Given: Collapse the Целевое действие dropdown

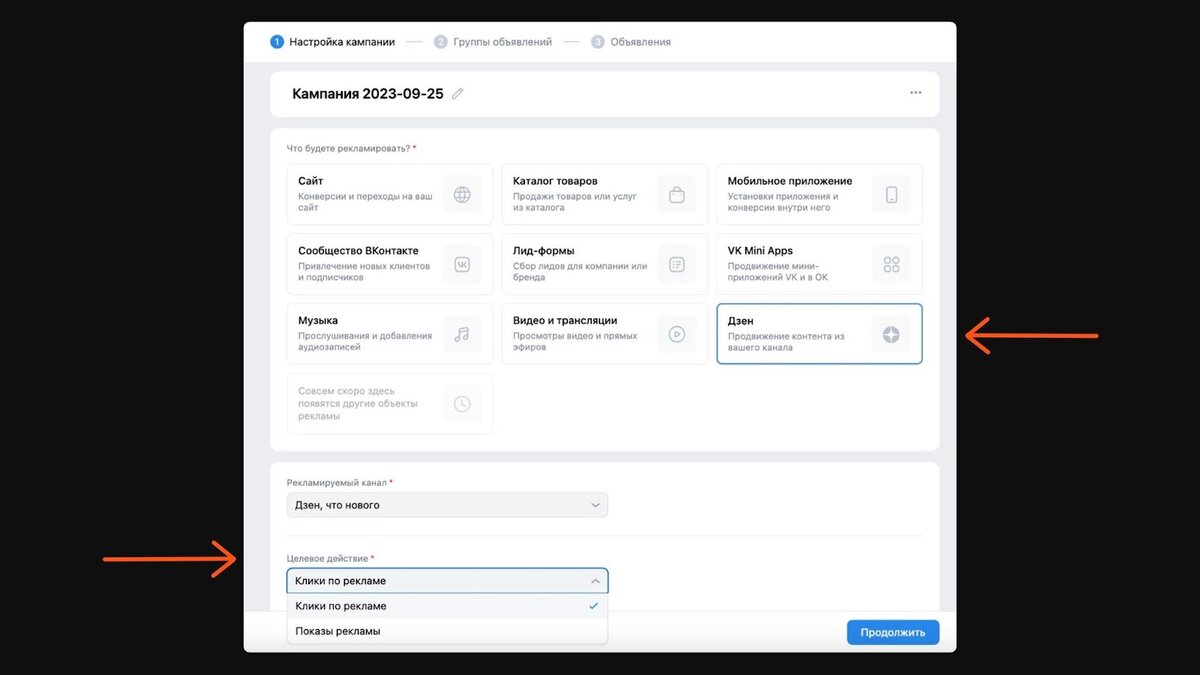Looking at the screenshot, I should [x=447, y=581].
